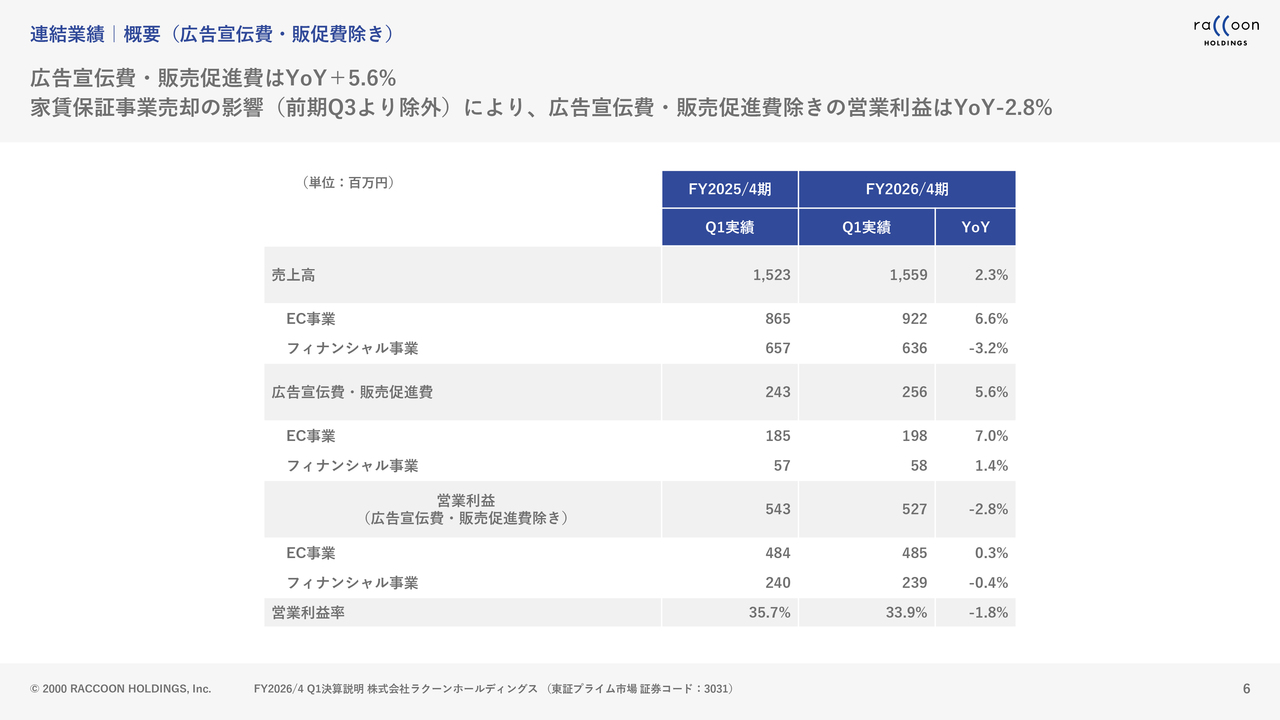Click the operating profit value 527
This screenshot has width=1280, height=720.
click(914, 509)
